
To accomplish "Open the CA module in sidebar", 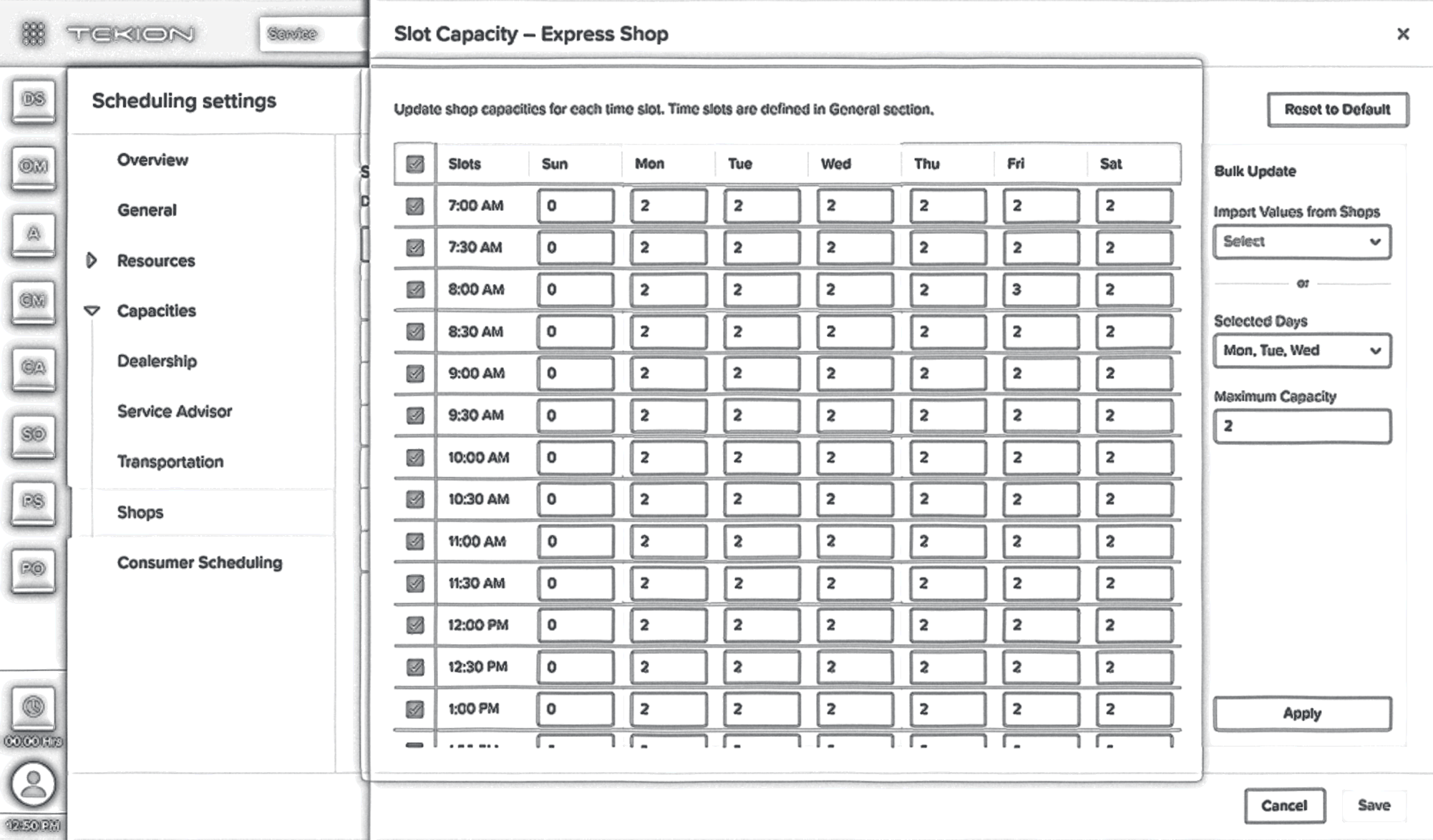I will 33,368.
